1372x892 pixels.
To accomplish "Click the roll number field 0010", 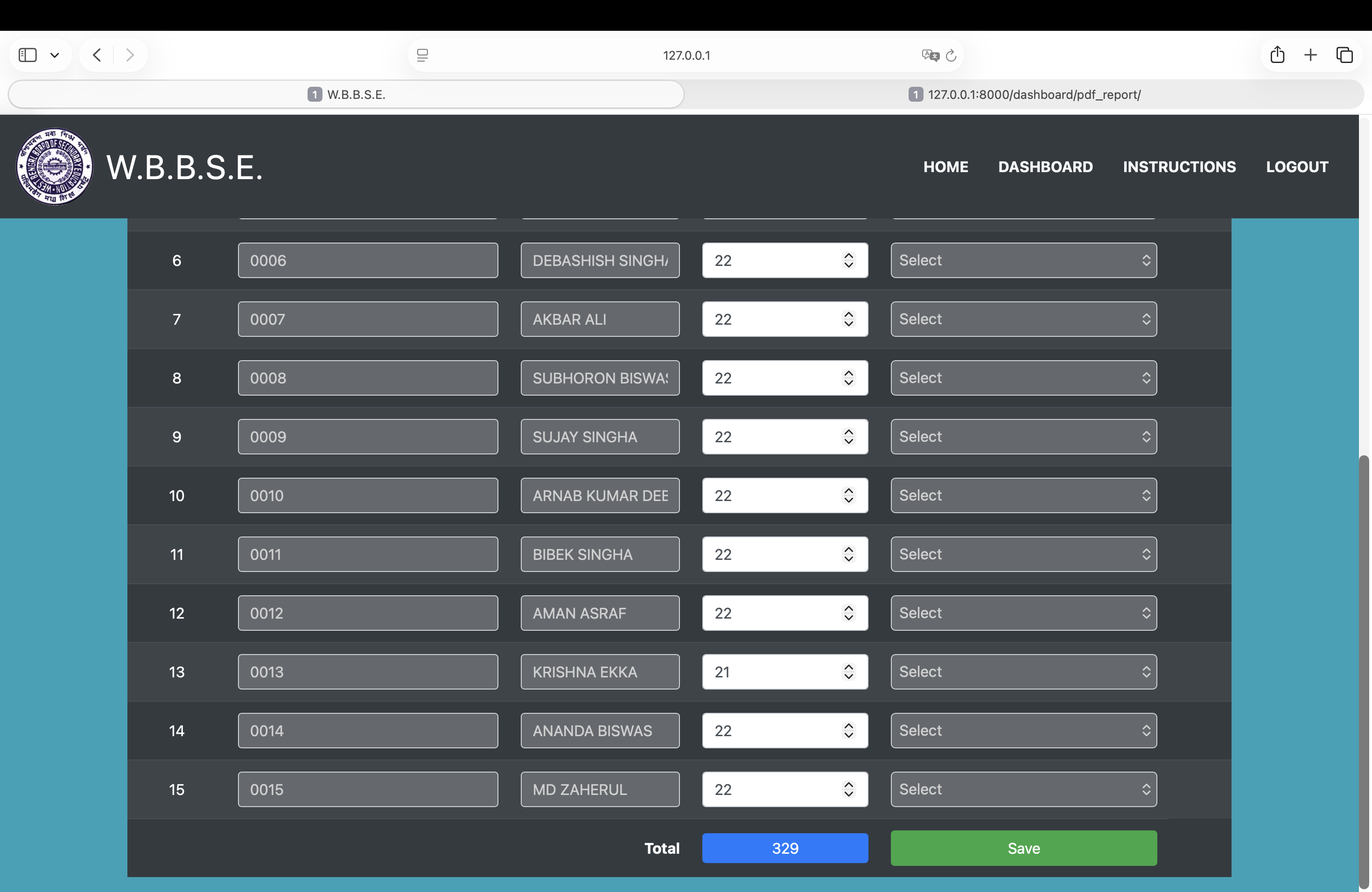I will (368, 495).
